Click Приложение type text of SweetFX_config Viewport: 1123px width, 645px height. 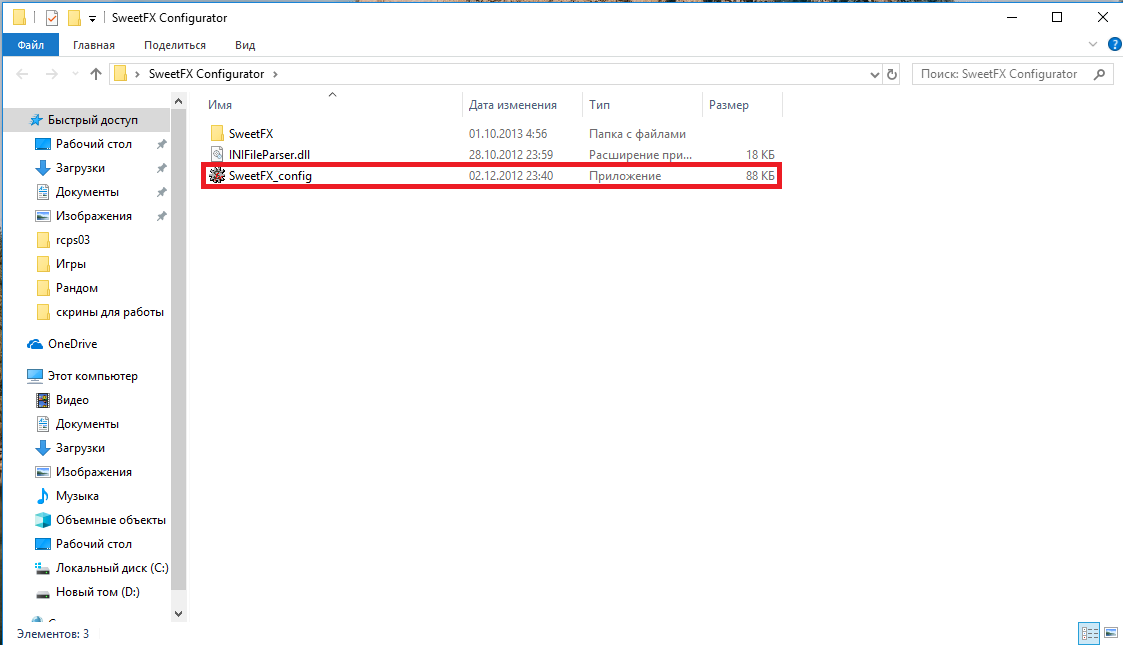625,175
